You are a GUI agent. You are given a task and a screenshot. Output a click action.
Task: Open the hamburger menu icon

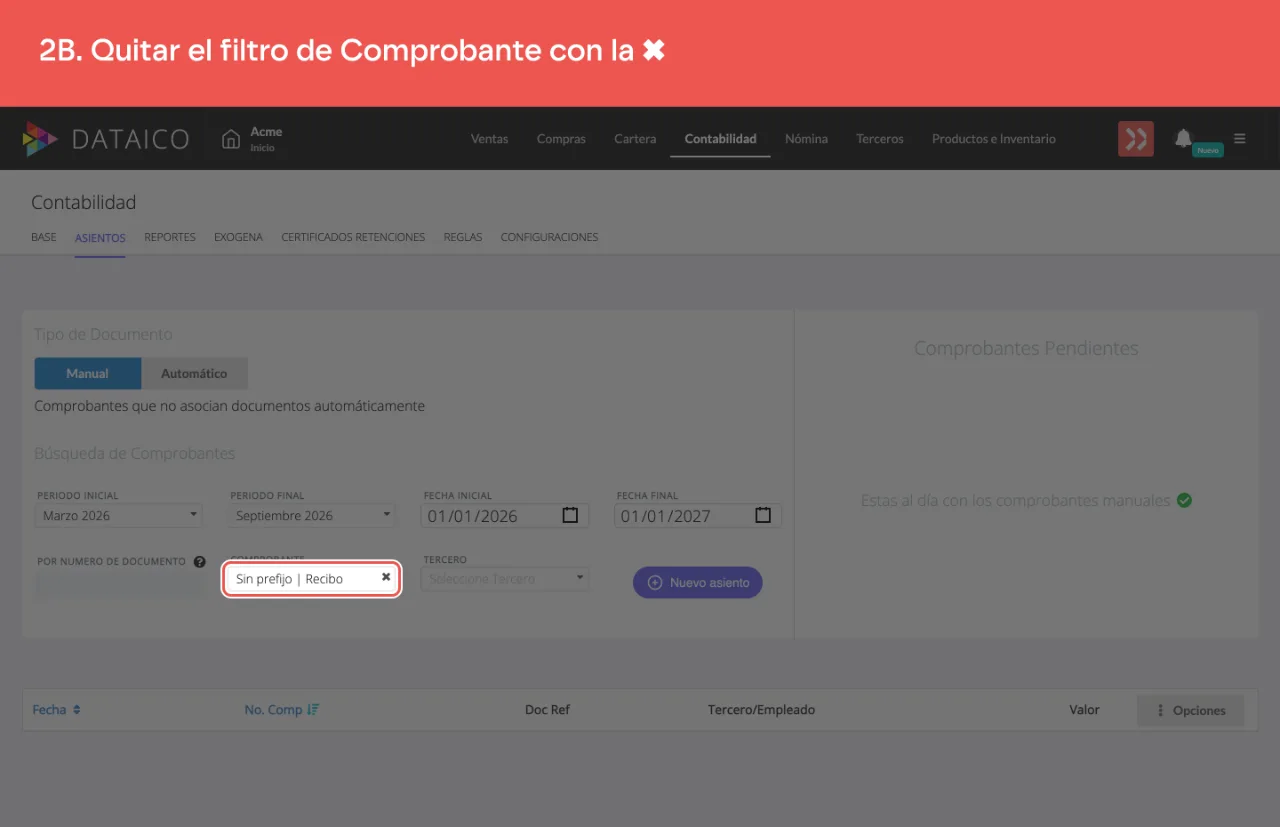1240,139
